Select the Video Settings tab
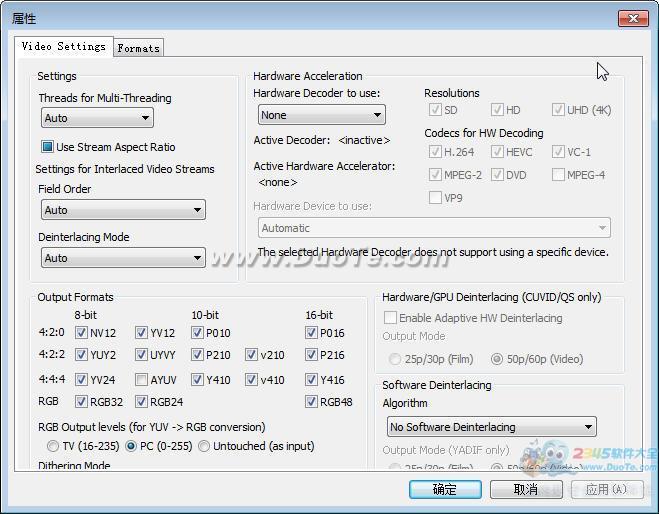659x514 pixels. (x=63, y=46)
